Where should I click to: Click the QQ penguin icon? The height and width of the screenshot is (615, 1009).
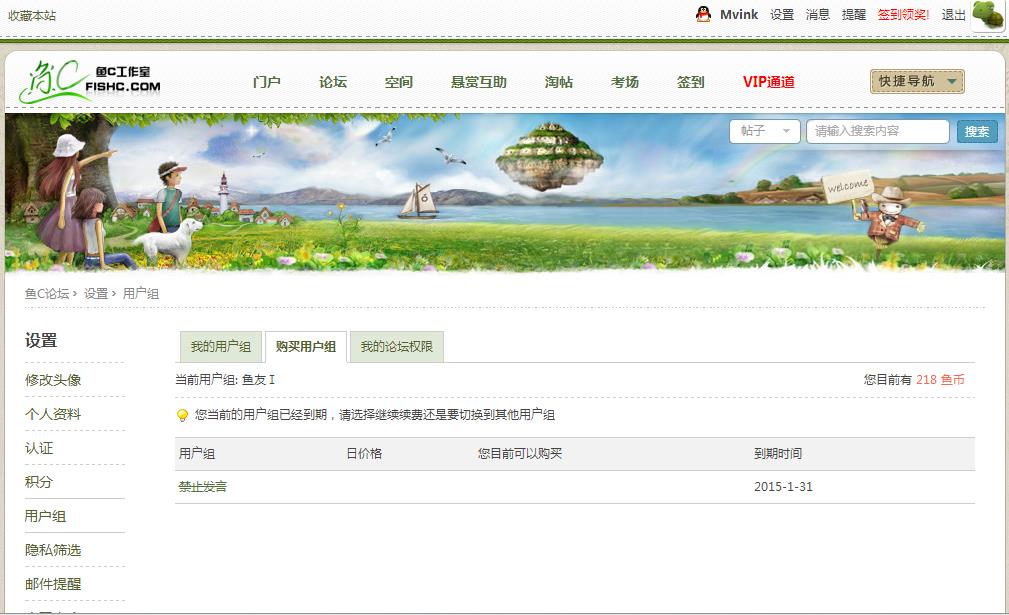[703, 14]
